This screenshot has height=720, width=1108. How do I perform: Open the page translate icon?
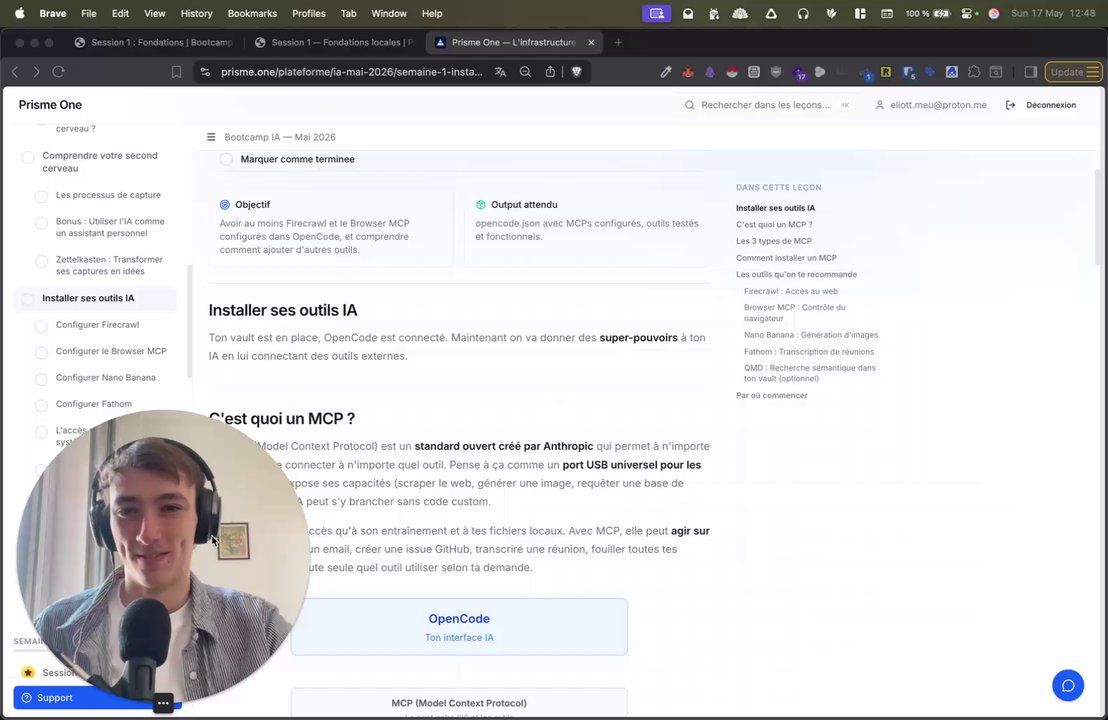point(500,72)
